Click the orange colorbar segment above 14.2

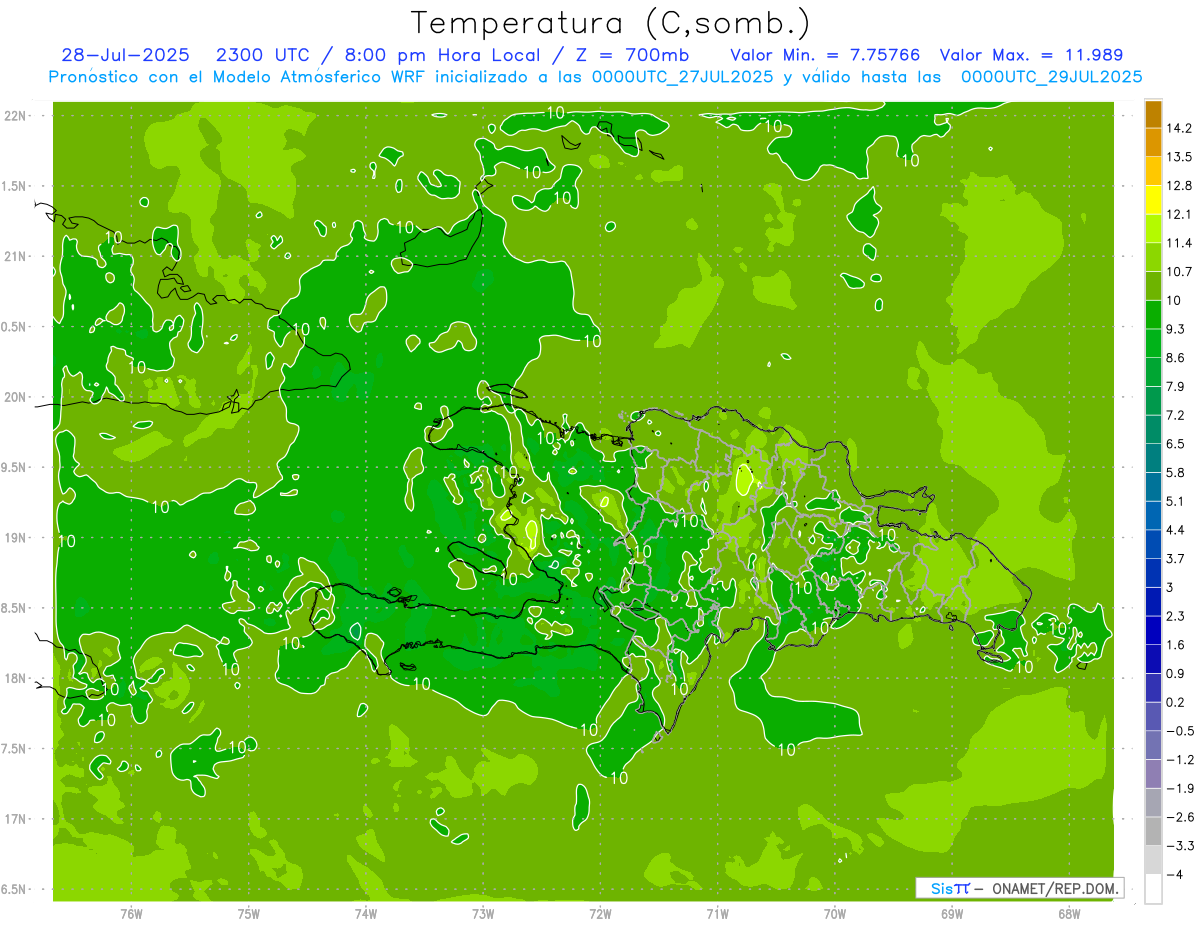(x=1153, y=115)
